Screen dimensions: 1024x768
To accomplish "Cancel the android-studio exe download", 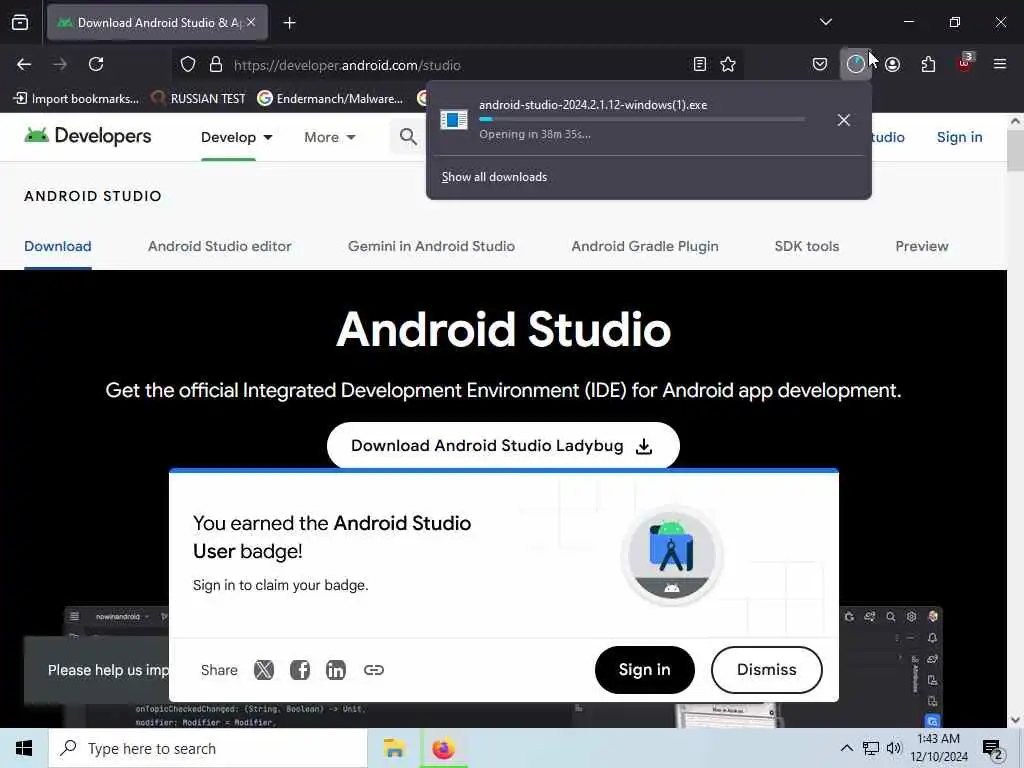I will coord(844,120).
